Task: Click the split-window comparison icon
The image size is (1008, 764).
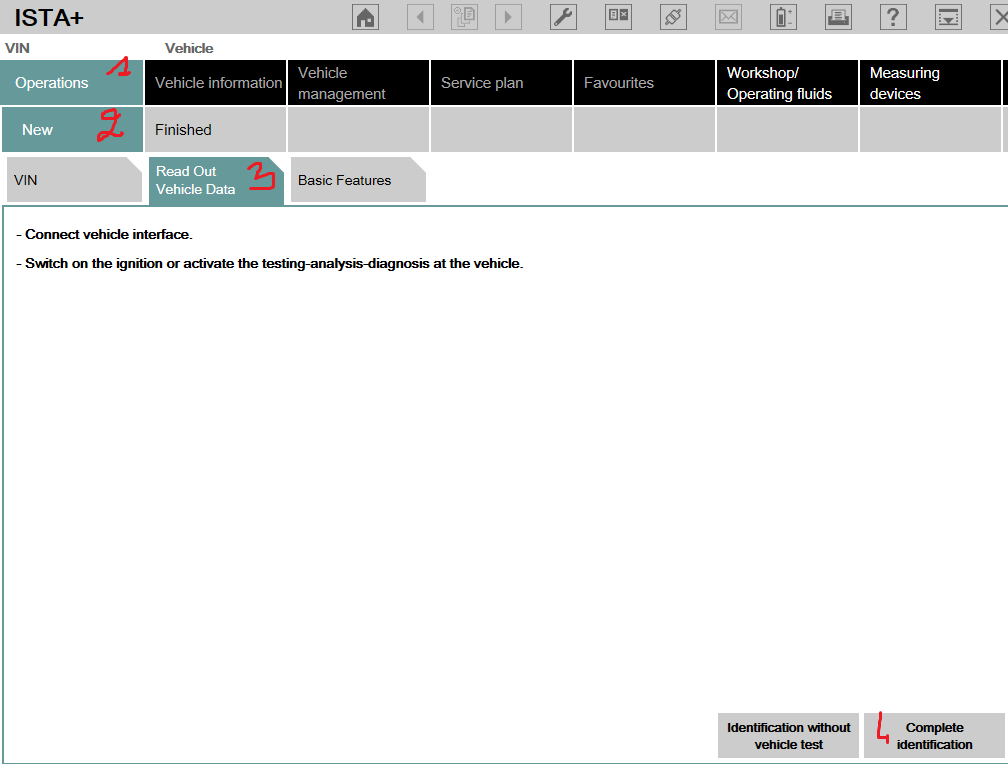Action: [x=618, y=17]
